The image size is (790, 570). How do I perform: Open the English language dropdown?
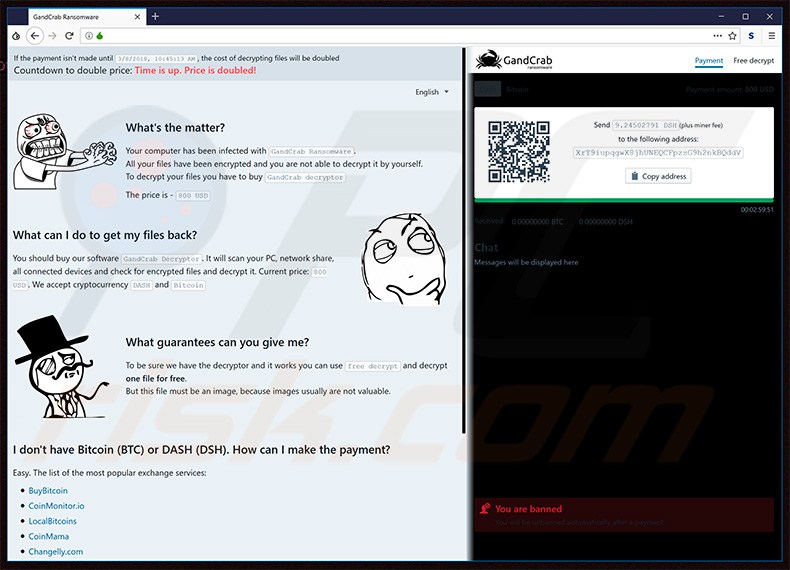click(x=432, y=92)
